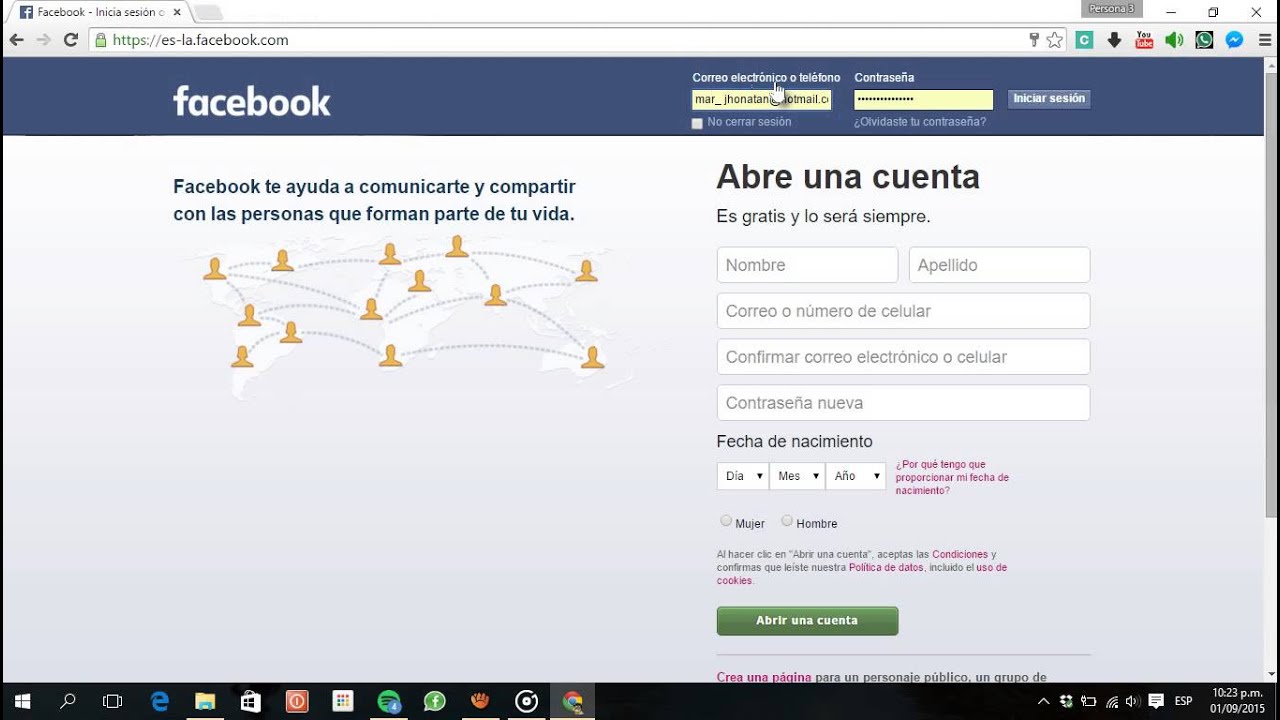Open taskbar search magnifier
Screen dimensions: 1280x720
[68, 701]
